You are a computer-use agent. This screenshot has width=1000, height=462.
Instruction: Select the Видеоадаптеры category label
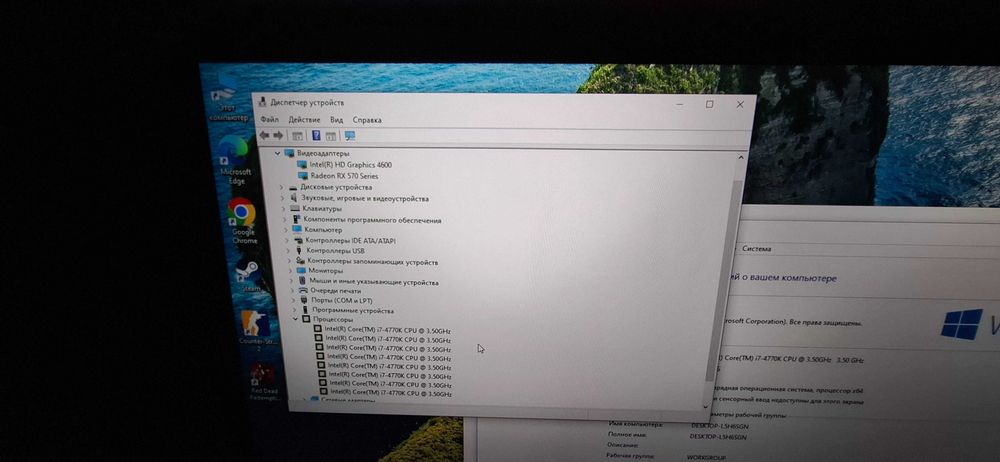tap(323, 154)
